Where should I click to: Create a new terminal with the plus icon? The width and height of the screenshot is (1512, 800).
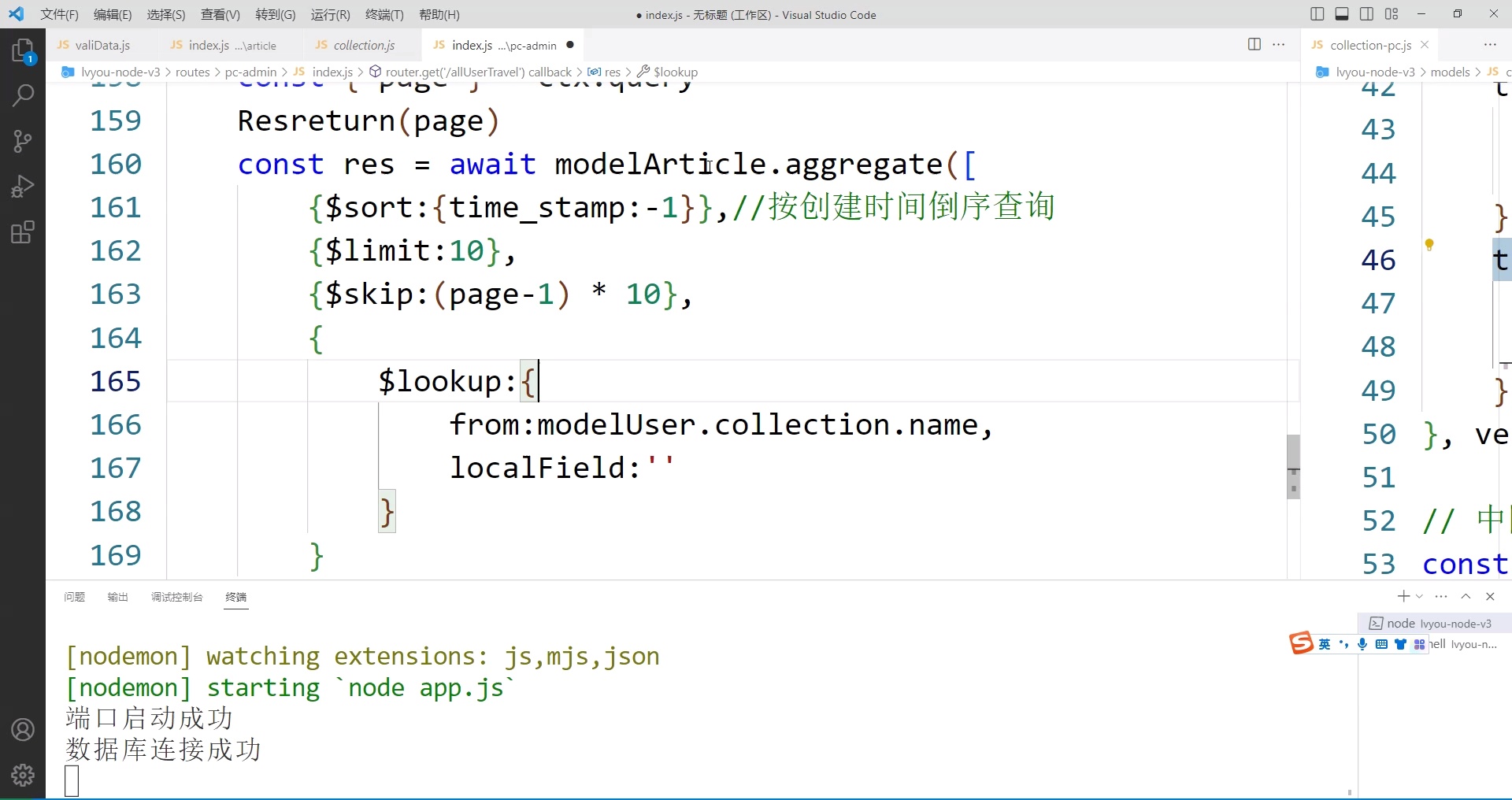coord(1404,597)
